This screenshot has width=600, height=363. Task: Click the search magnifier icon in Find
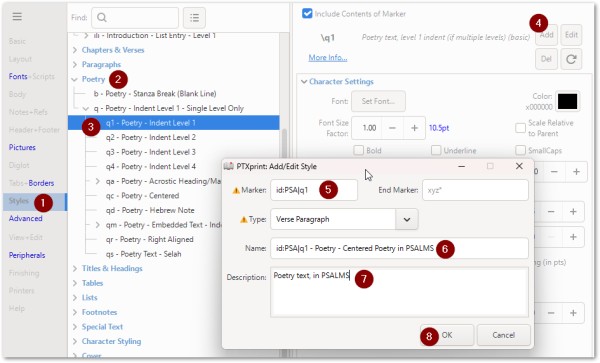coord(102,18)
